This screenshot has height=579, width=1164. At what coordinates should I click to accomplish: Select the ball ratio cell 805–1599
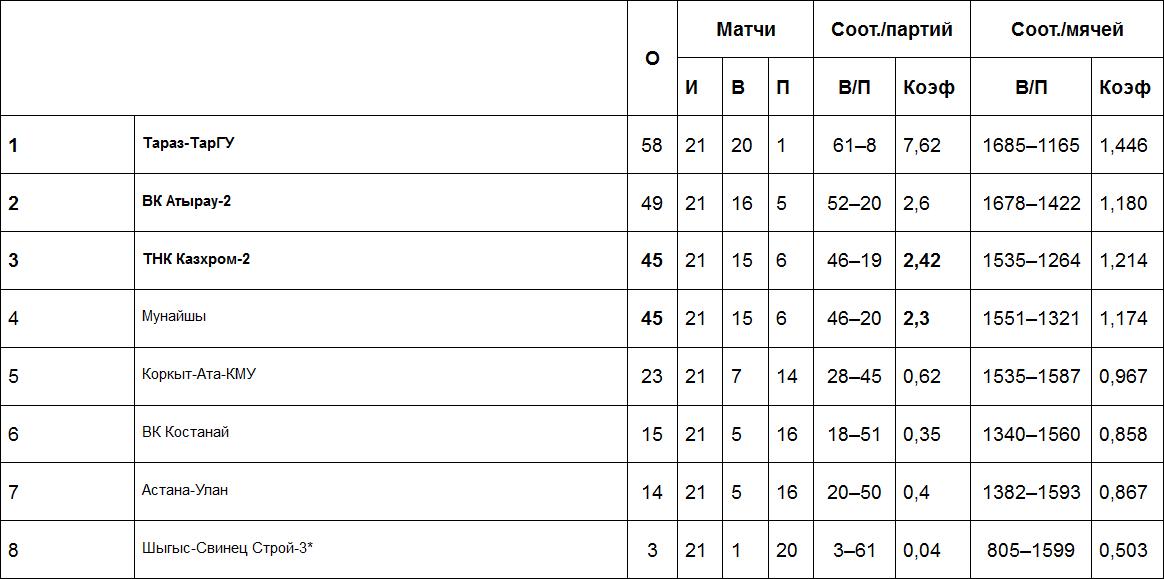(1031, 550)
